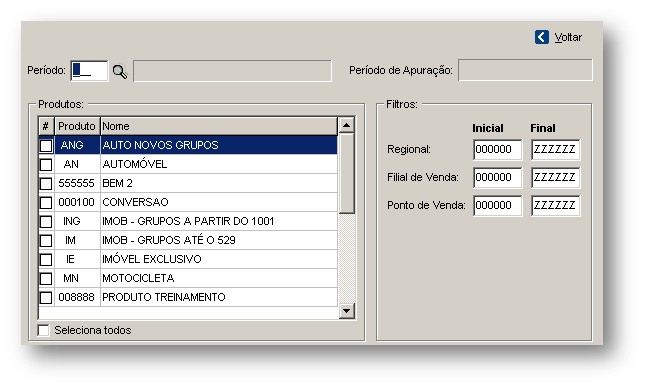645x387 pixels.
Task: Tick the MOTOCICLETA product checkbox
Action: (x=46, y=278)
